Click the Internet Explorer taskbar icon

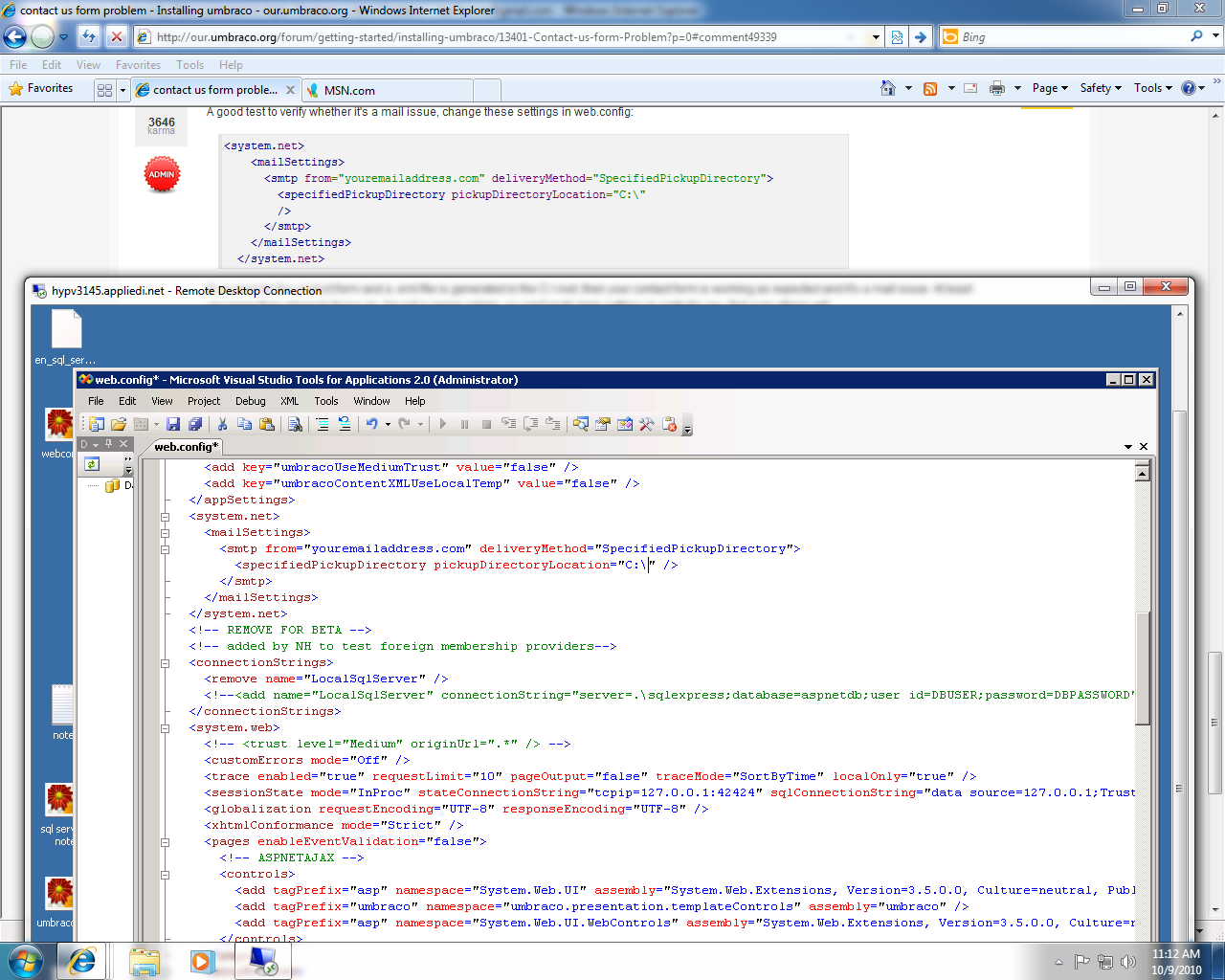82,961
